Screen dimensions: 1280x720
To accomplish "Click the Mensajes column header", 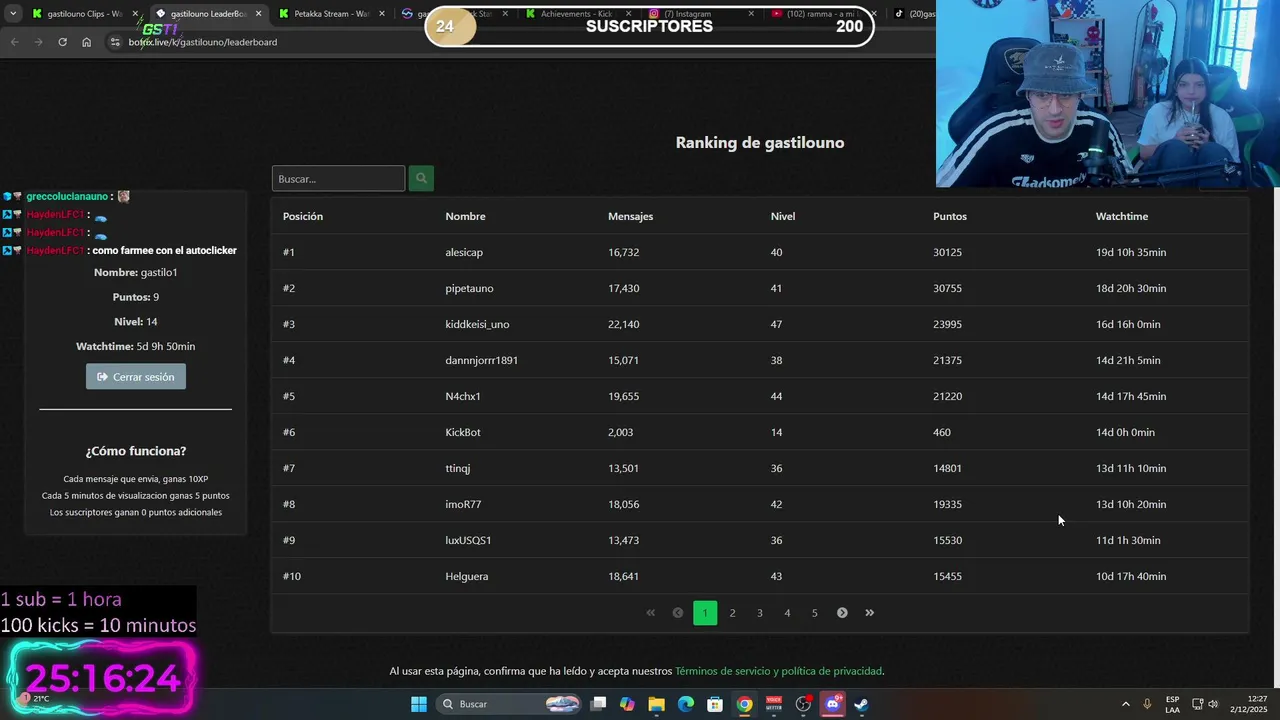I will click(631, 216).
